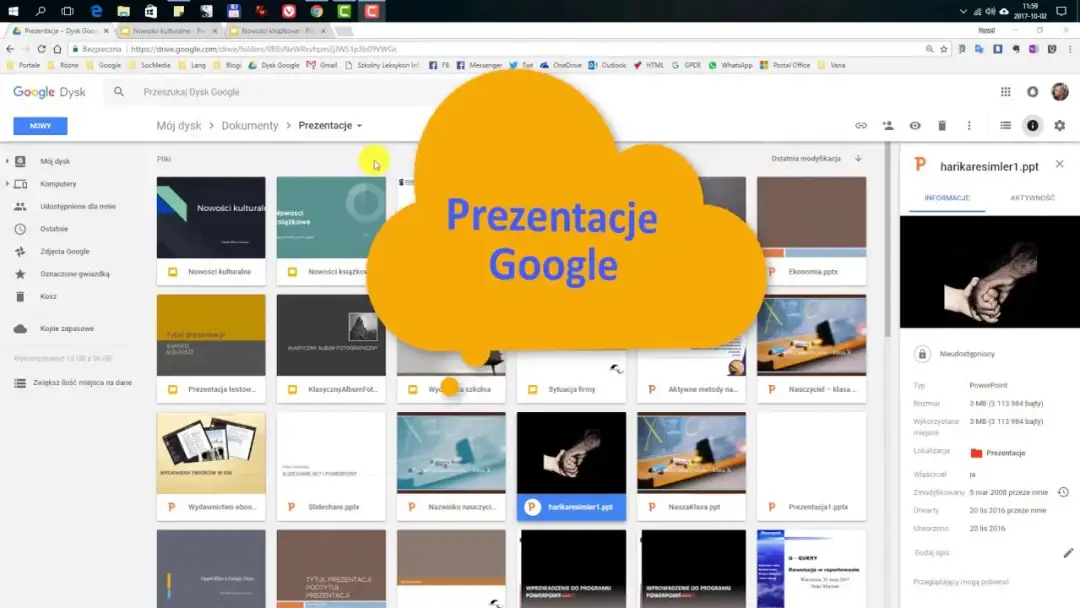Open the Google Apps launcher grid

point(1005,91)
